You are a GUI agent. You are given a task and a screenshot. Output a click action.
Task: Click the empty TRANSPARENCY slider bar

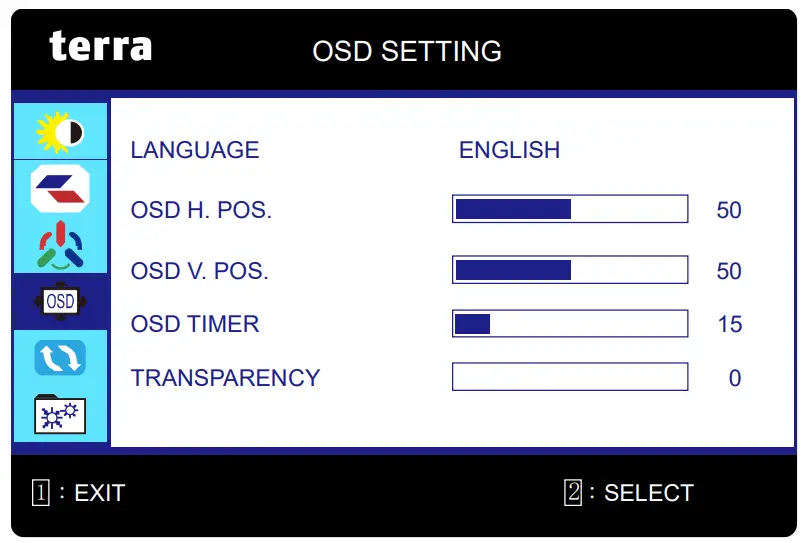click(570, 377)
